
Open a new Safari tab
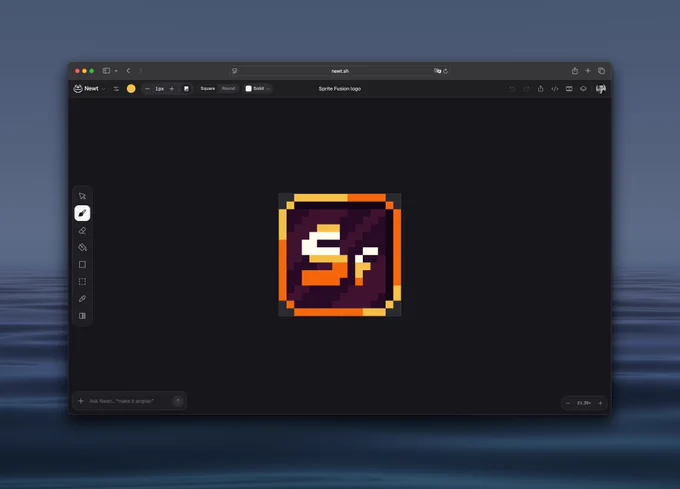coord(588,71)
